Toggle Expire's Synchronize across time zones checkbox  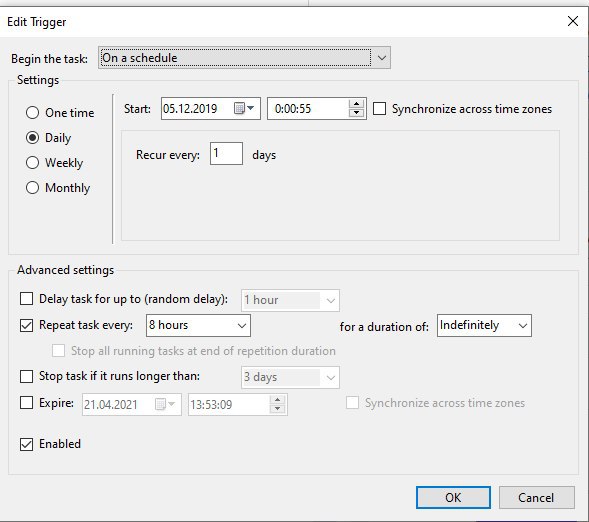pyautogui.click(x=352, y=403)
